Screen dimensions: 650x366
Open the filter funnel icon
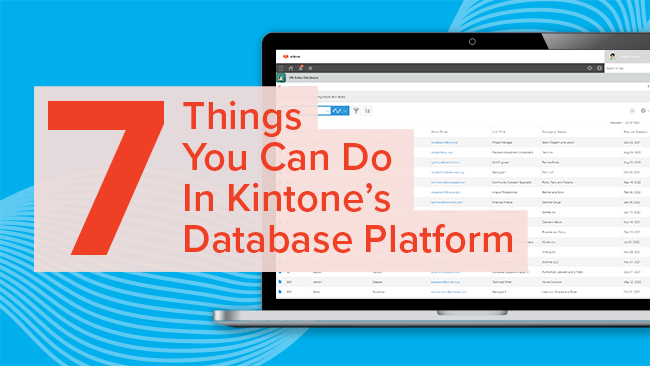coord(356,111)
